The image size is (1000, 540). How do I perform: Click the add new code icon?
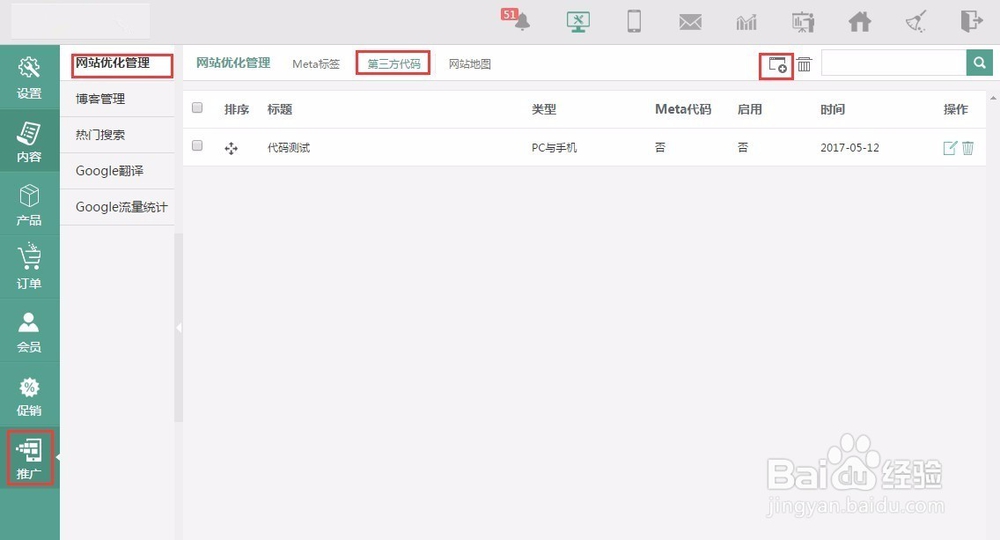click(x=777, y=64)
